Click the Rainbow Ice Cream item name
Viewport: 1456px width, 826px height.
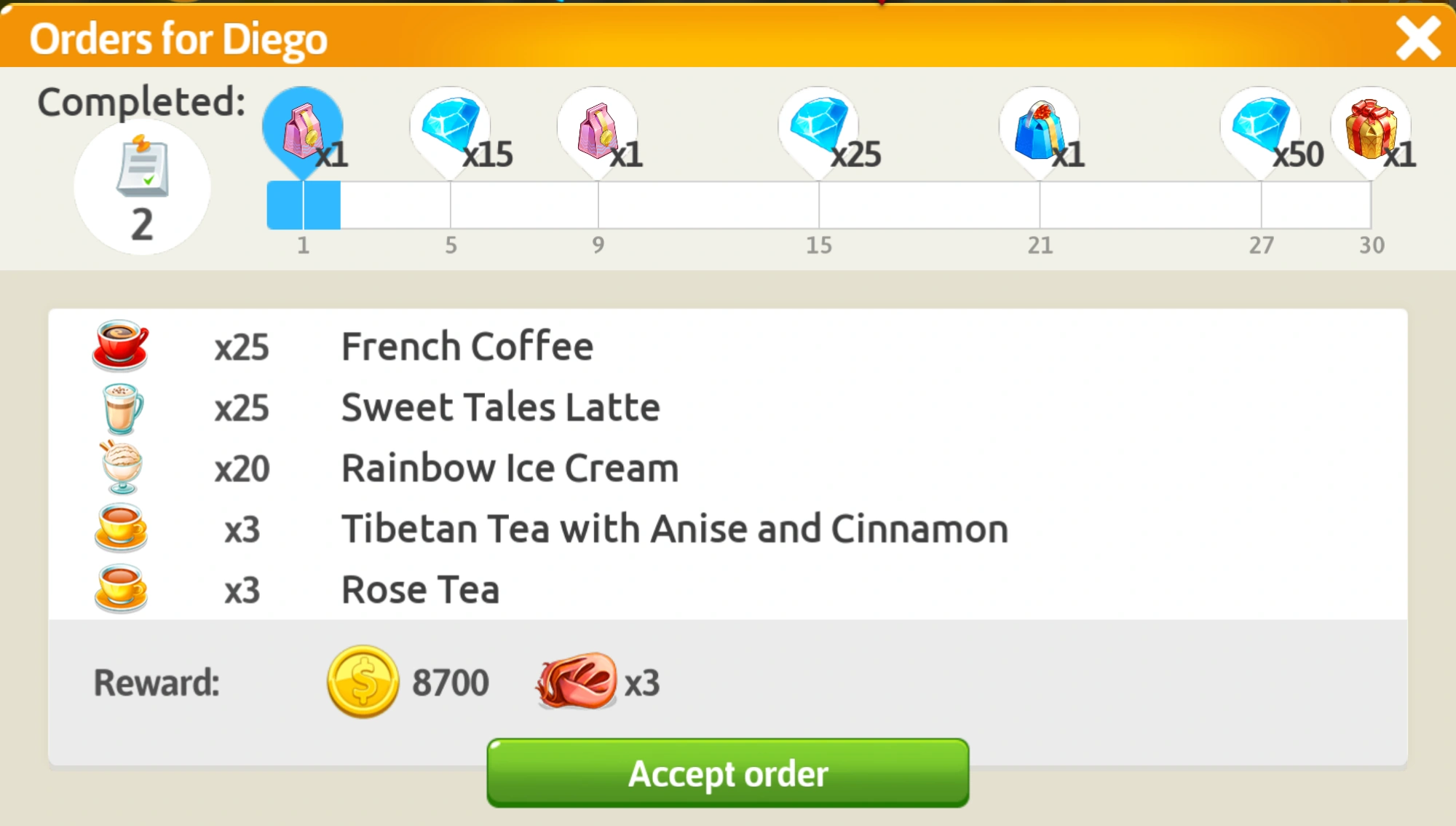pos(510,468)
